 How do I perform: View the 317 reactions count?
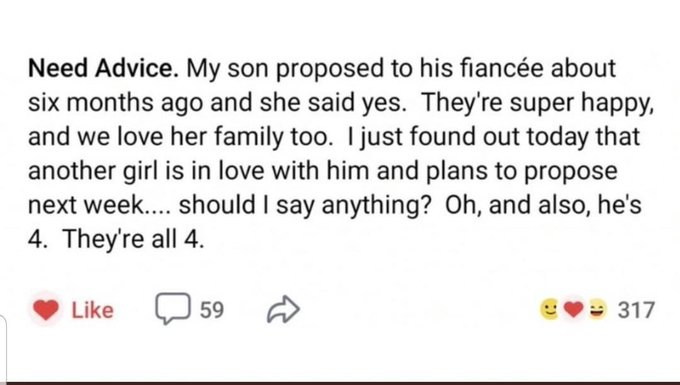[636, 310]
